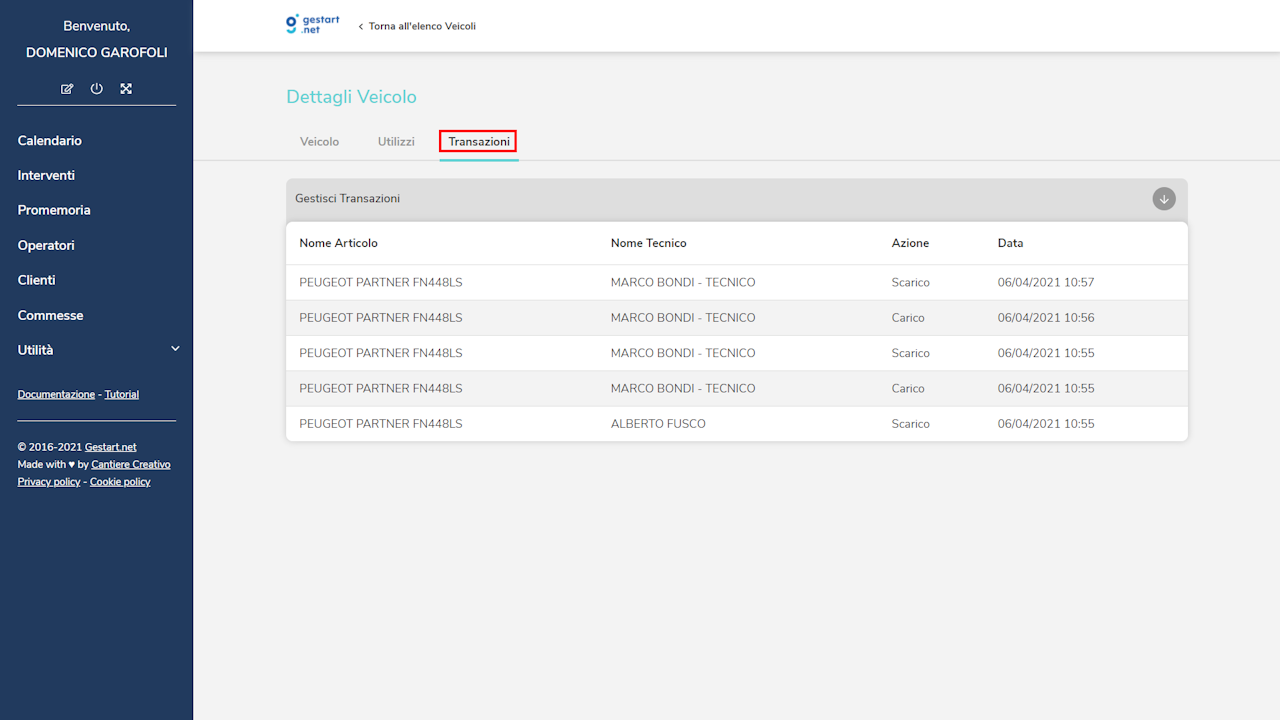The width and height of the screenshot is (1280, 720).
Task: Click the power logout icon
Action: tap(97, 89)
